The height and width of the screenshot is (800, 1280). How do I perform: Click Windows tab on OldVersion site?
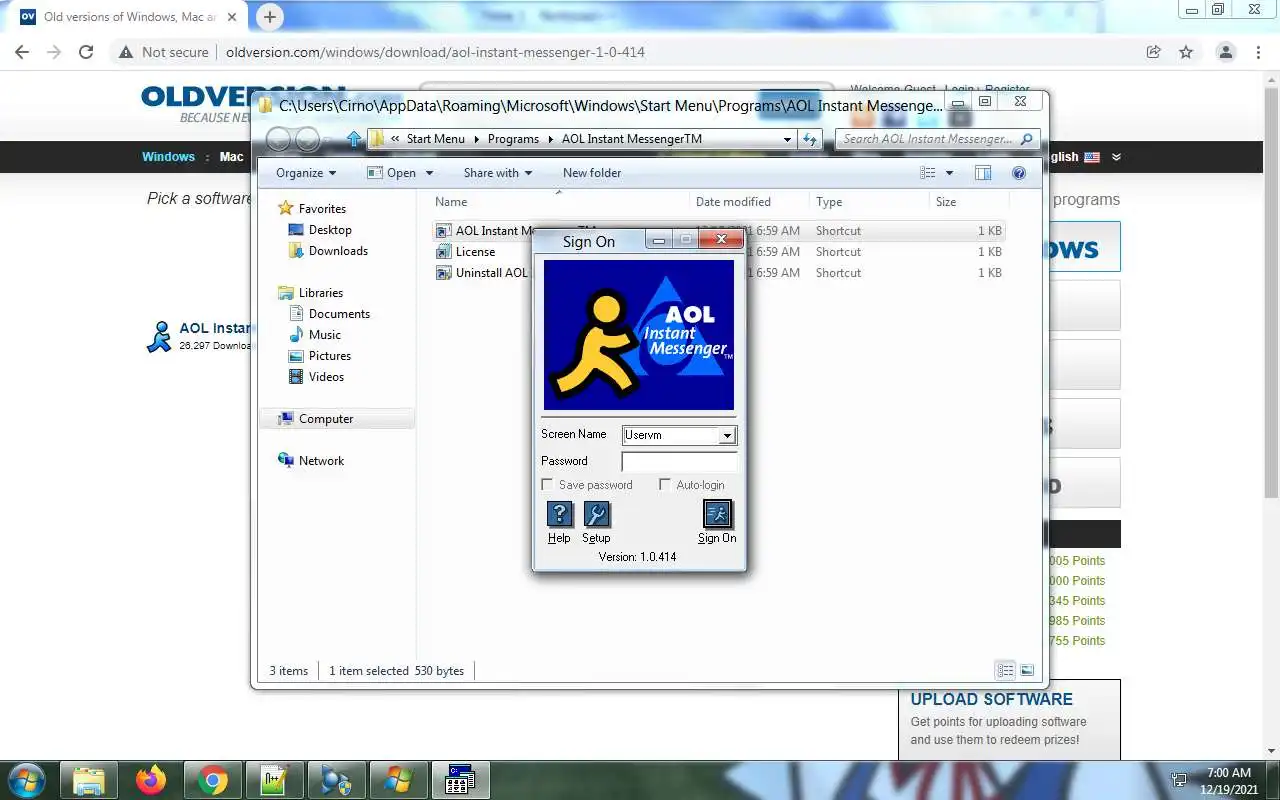168,157
